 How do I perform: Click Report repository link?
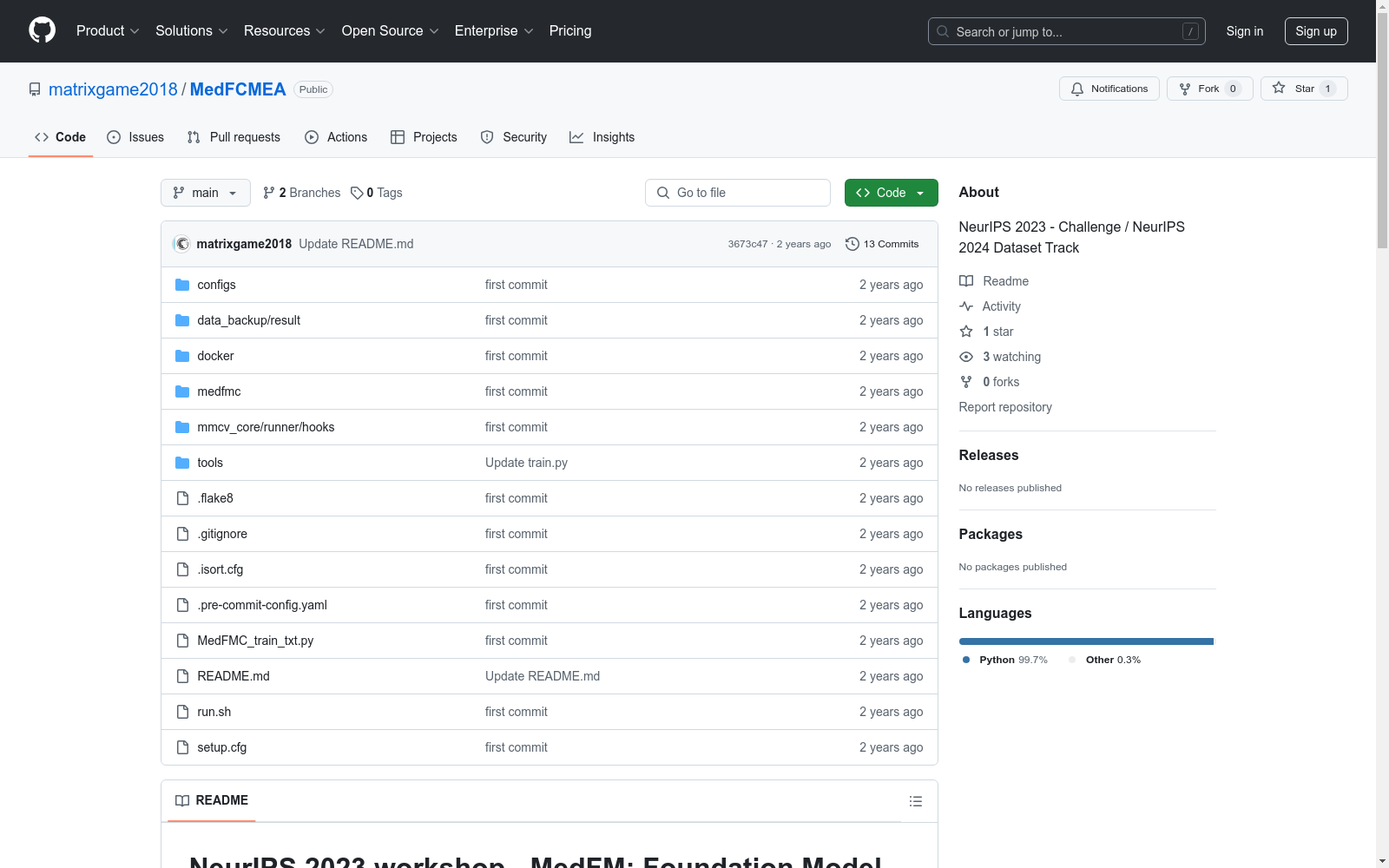point(1005,407)
